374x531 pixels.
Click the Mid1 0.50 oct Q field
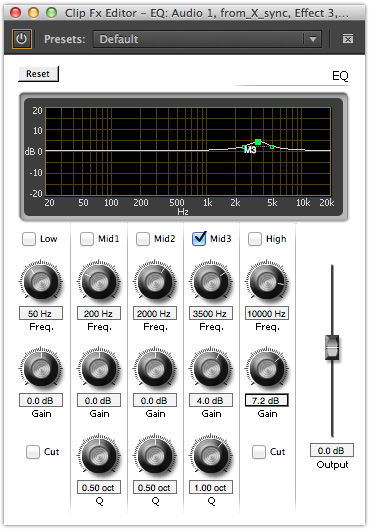coord(99,488)
